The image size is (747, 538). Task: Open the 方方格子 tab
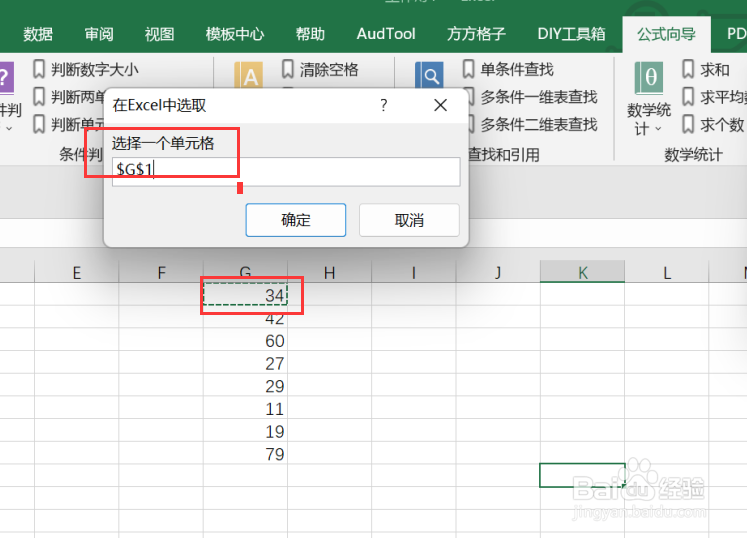476,34
